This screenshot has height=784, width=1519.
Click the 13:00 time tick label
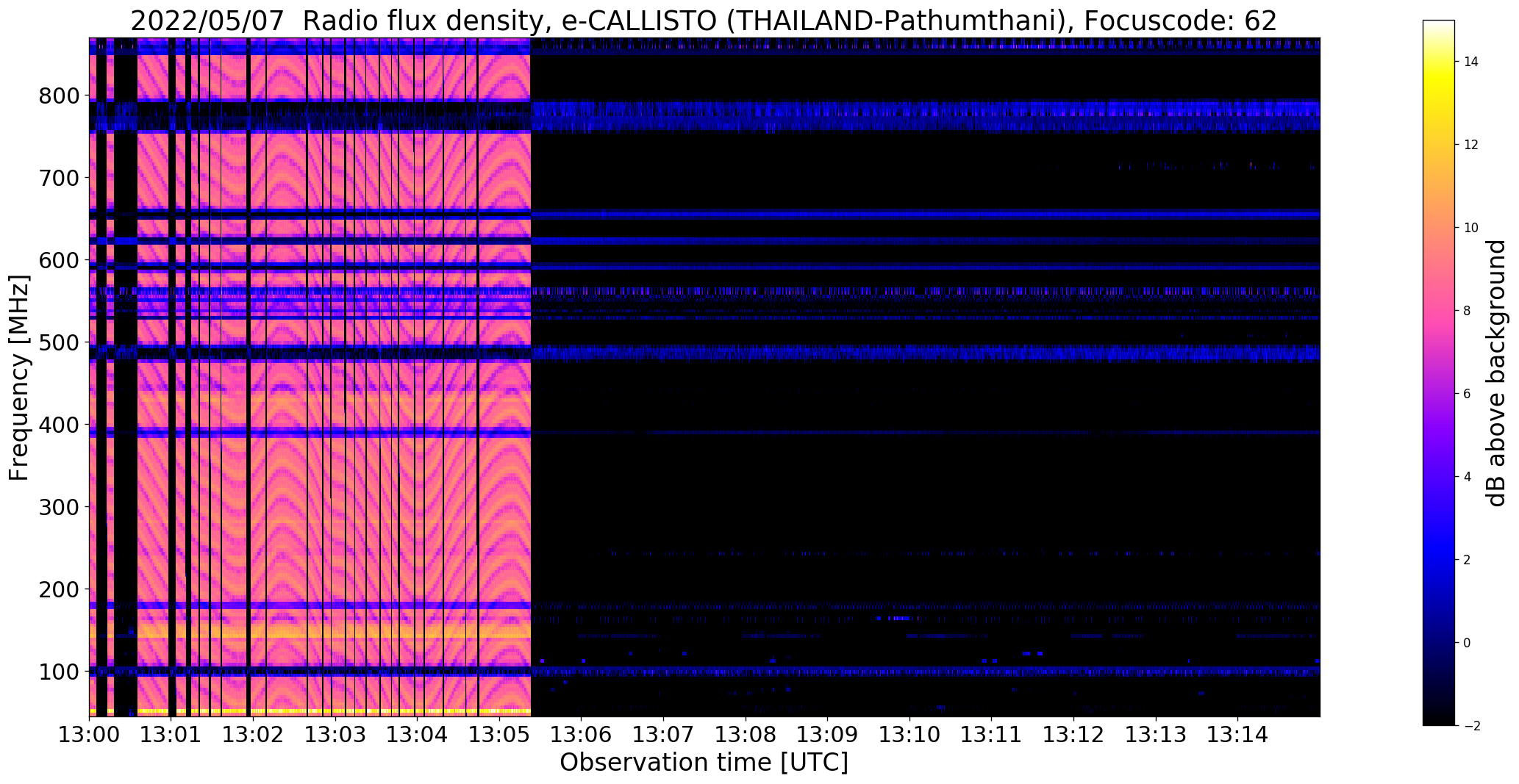tap(90, 734)
